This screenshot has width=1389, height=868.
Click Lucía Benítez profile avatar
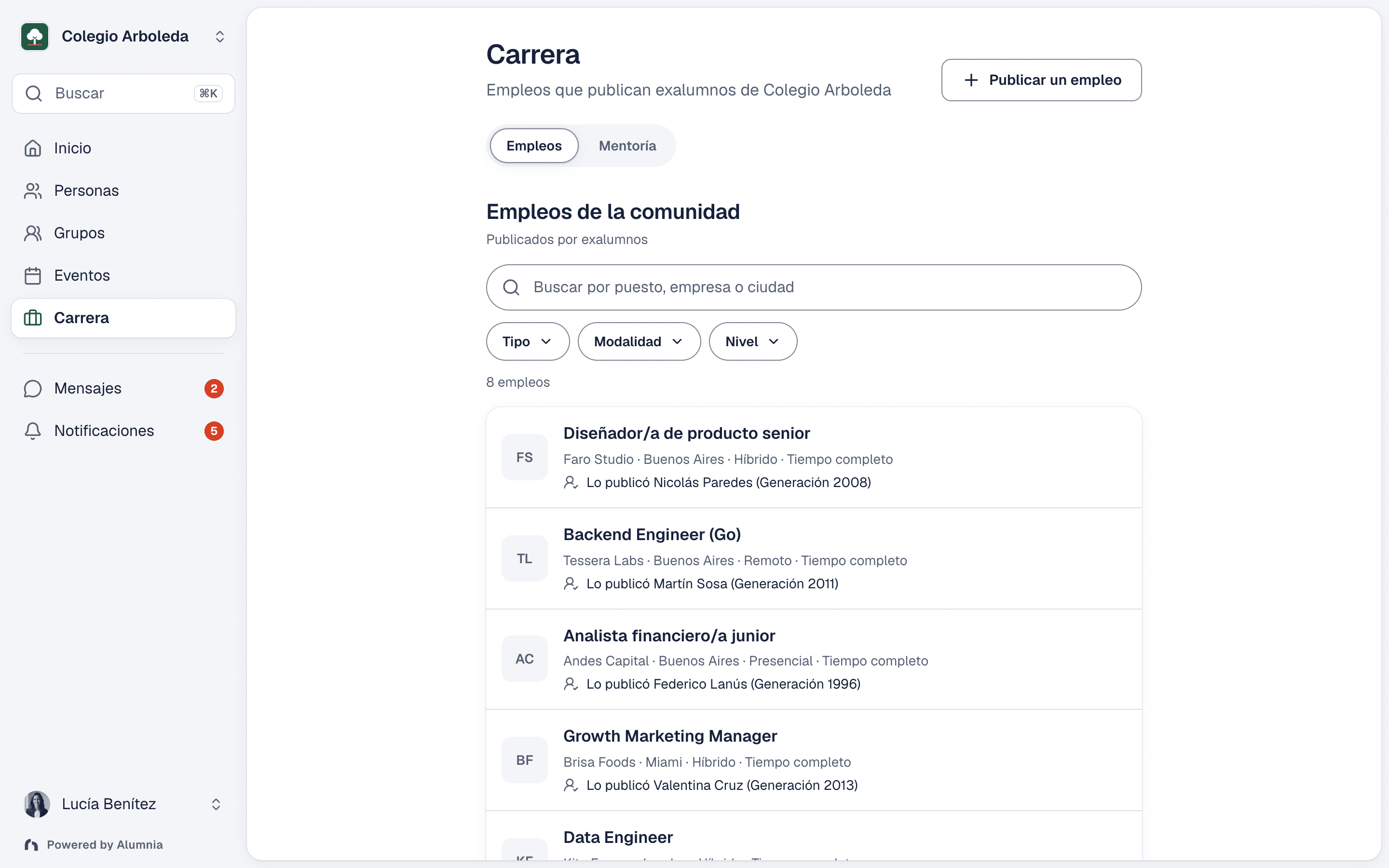click(37, 804)
